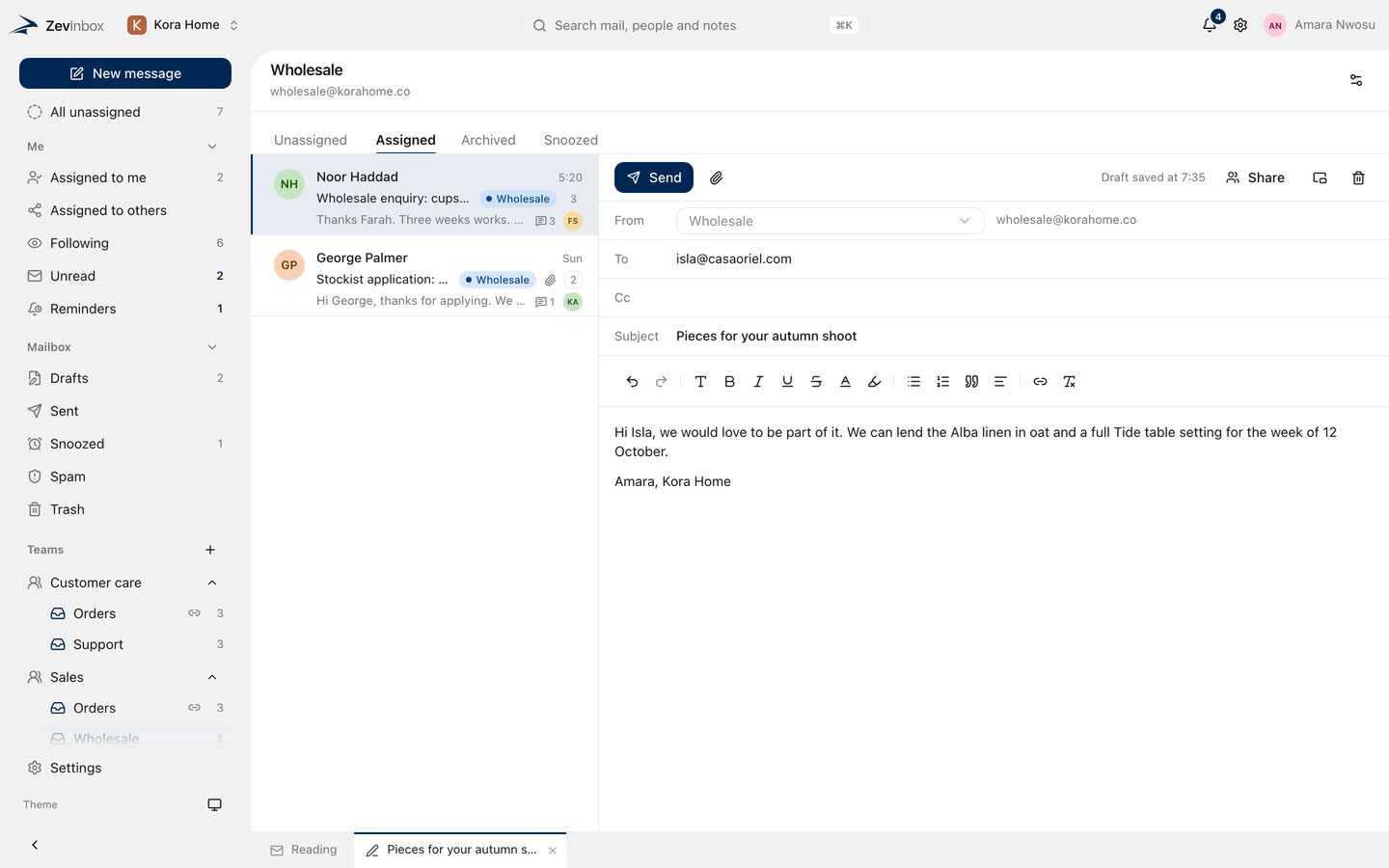Open Following list
The height and width of the screenshot is (868, 1389).
click(x=125, y=243)
